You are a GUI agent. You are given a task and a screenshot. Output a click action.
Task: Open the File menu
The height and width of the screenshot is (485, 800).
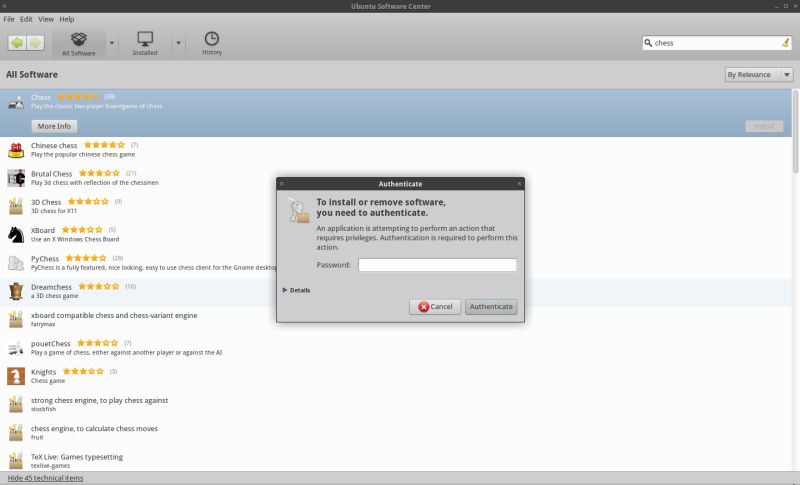[9, 19]
